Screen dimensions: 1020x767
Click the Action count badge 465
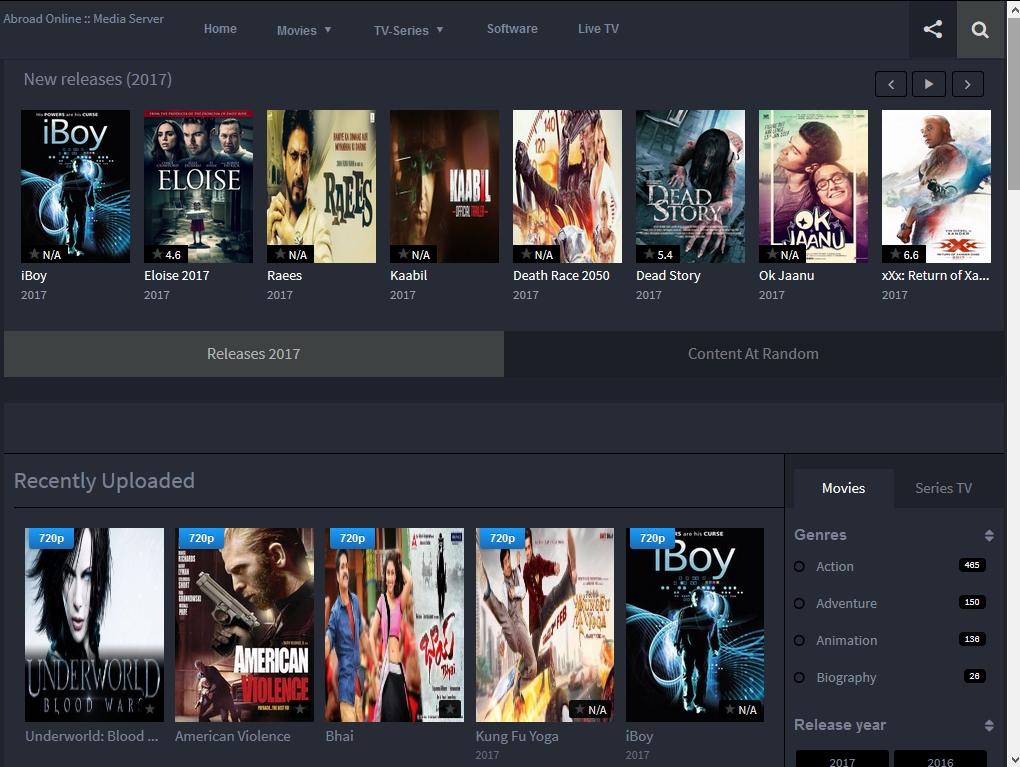pos(972,565)
